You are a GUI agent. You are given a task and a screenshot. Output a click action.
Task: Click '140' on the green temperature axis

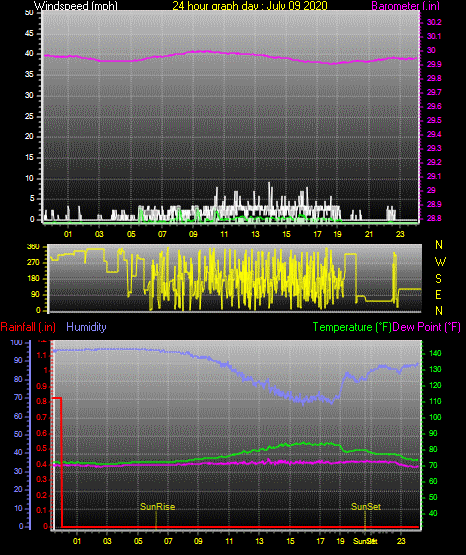(435, 353)
